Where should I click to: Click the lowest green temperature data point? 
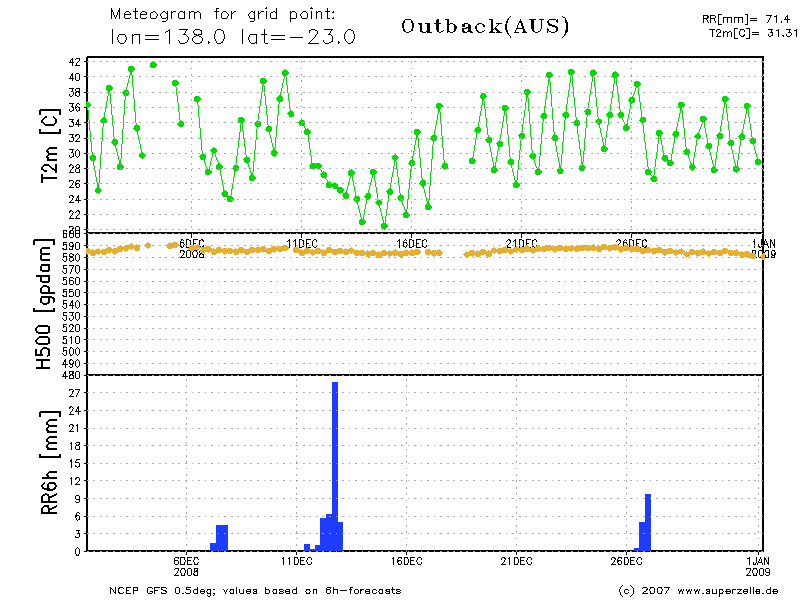[384, 226]
